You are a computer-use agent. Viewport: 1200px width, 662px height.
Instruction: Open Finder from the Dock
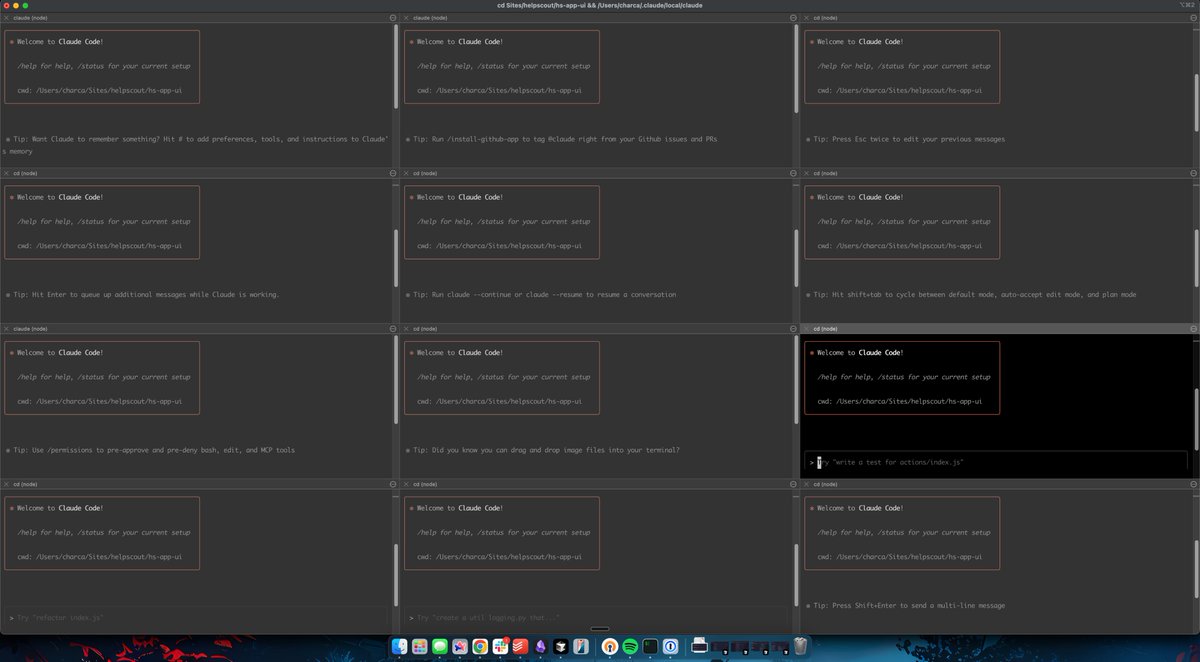pyautogui.click(x=399, y=646)
